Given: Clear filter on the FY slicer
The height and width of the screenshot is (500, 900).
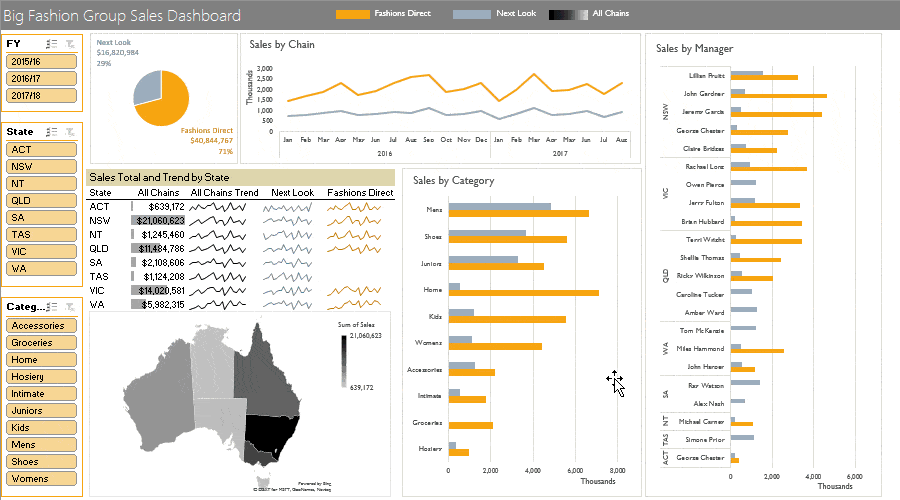Looking at the screenshot, I should tap(70, 44).
